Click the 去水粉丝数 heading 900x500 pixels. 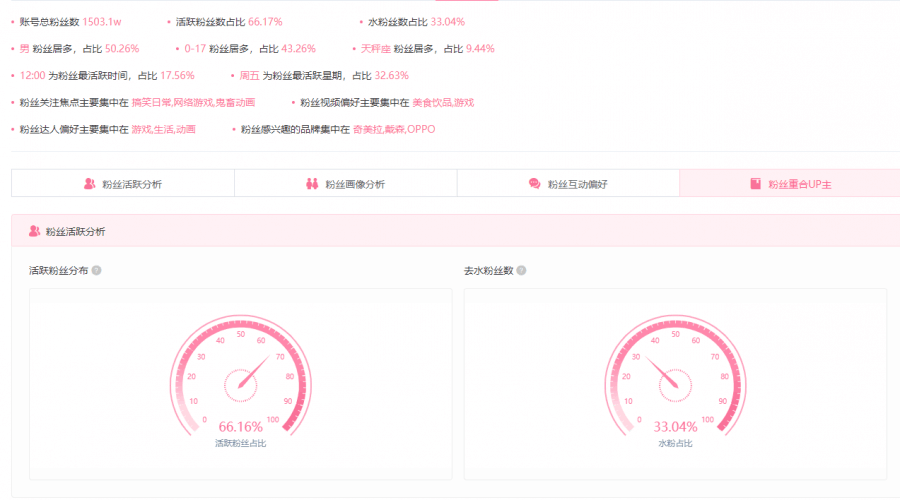click(488, 270)
